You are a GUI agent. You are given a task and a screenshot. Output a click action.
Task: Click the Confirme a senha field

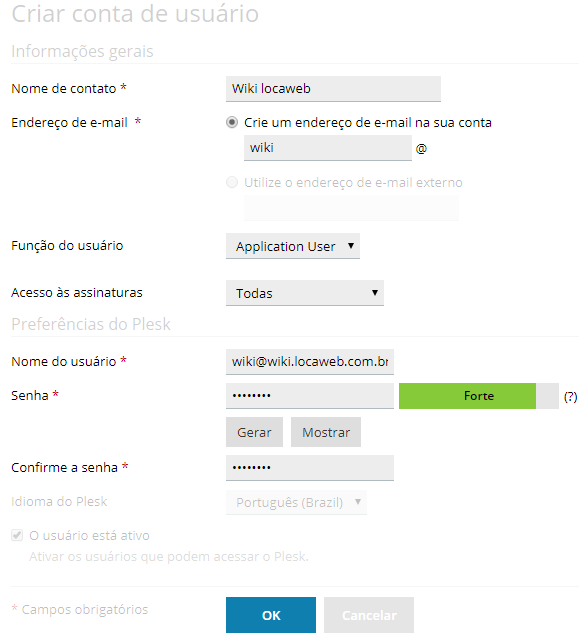point(310,468)
